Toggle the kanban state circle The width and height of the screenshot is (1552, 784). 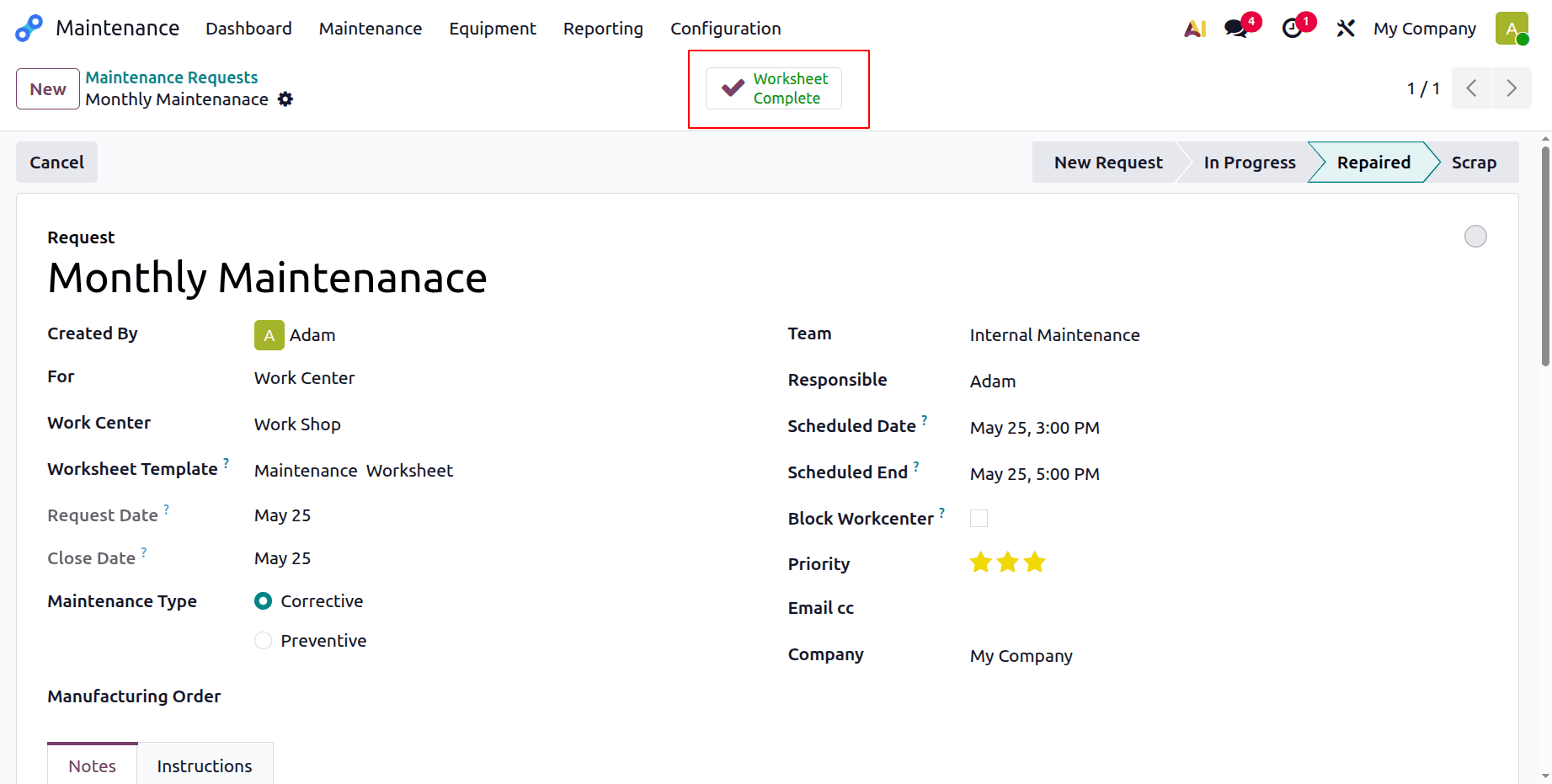pyautogui.click(x=1475, y=237)
